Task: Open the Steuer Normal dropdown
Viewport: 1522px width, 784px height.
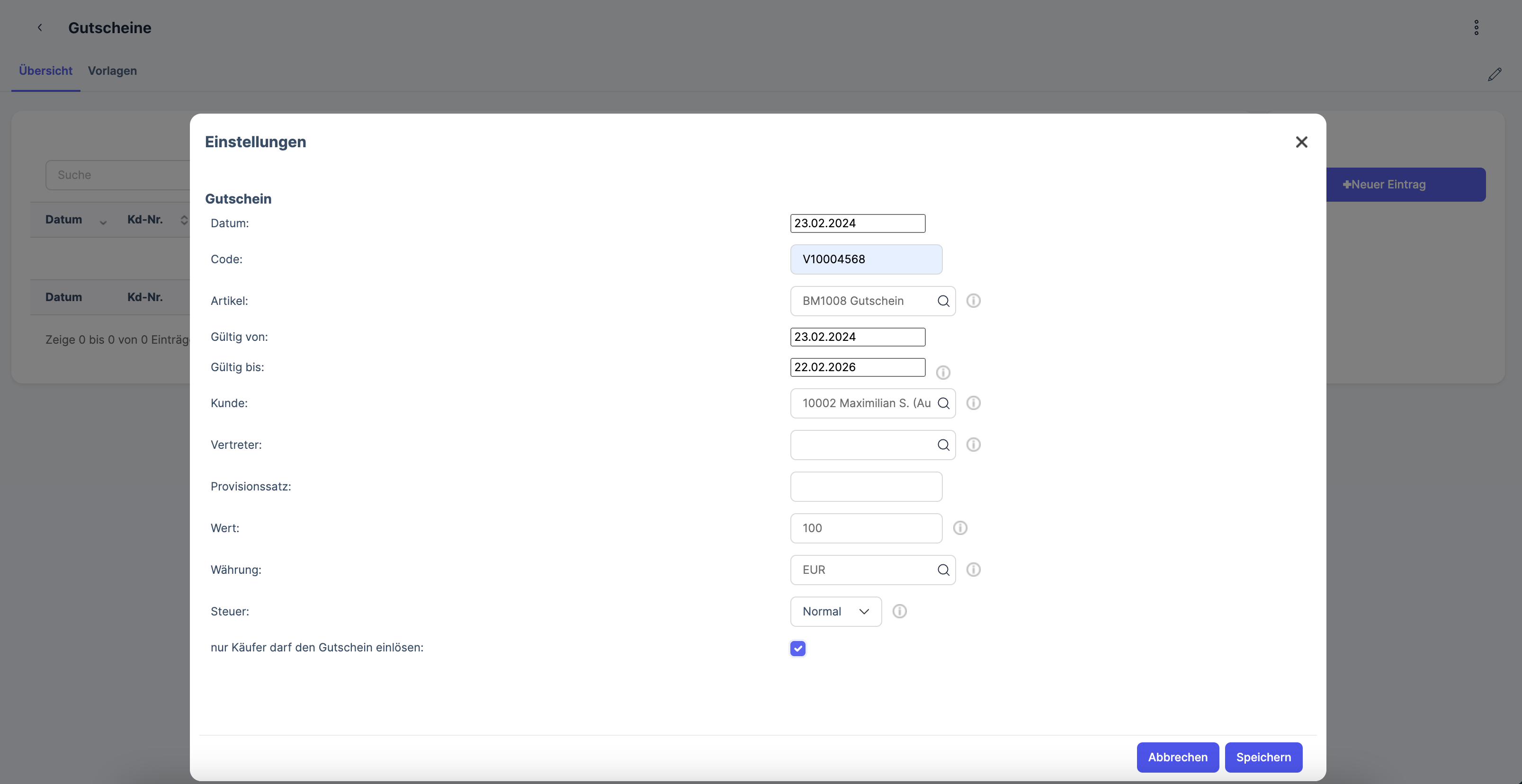Action: tap(835, 612)
